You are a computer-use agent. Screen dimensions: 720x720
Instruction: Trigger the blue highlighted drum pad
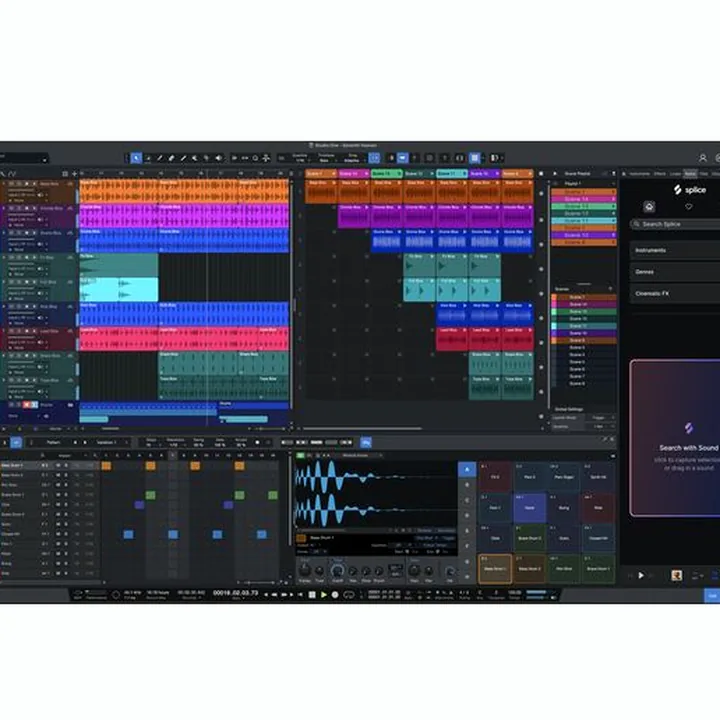click(x=529, y=508)
